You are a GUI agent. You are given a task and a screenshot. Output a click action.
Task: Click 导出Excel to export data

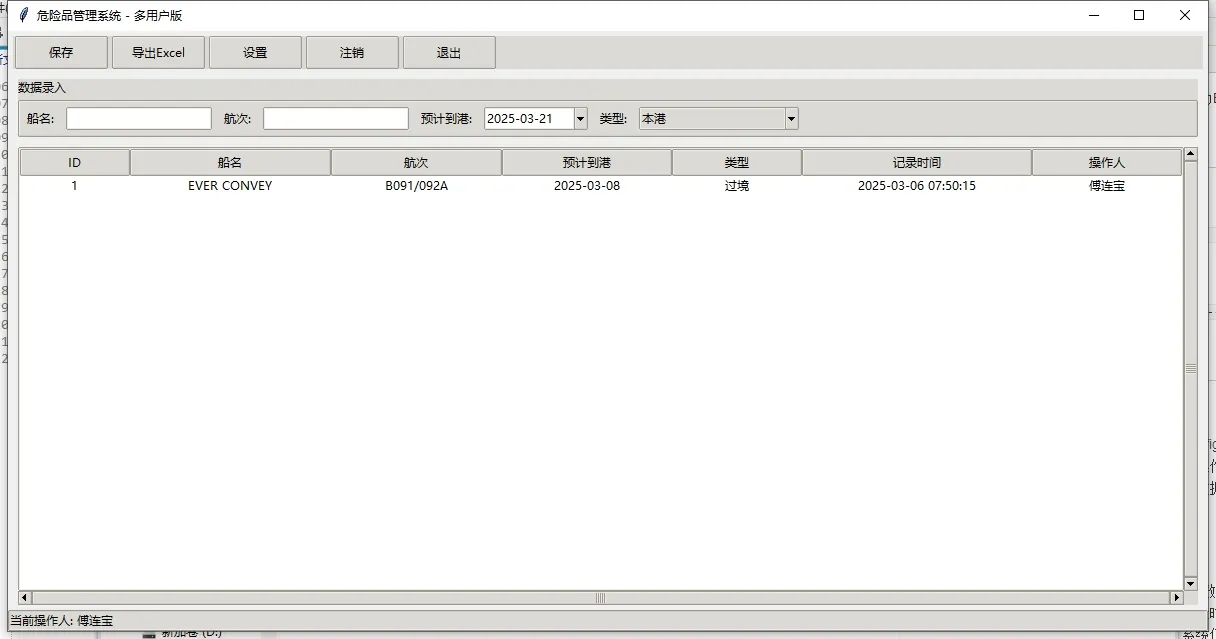point(158,52)
